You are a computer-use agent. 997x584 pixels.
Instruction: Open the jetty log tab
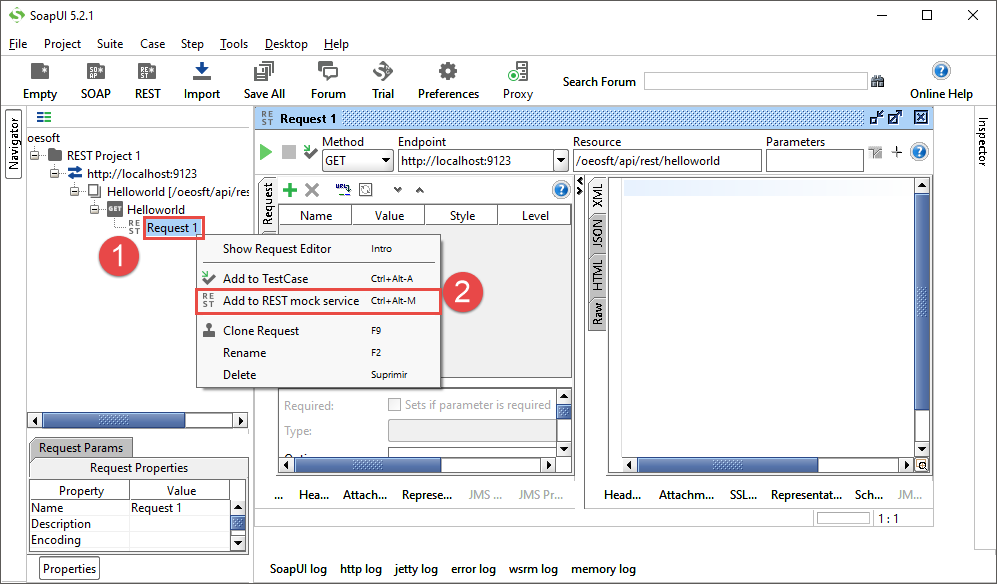click(416, 569)
